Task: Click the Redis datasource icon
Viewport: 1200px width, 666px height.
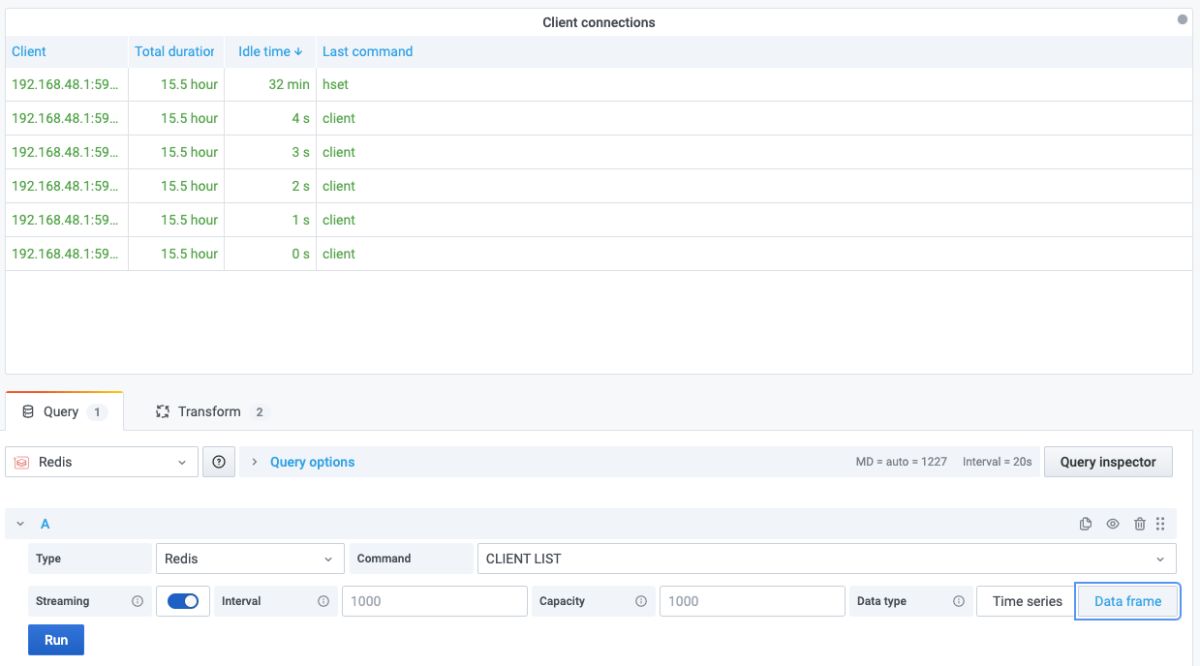Action: tap(22, 461)
